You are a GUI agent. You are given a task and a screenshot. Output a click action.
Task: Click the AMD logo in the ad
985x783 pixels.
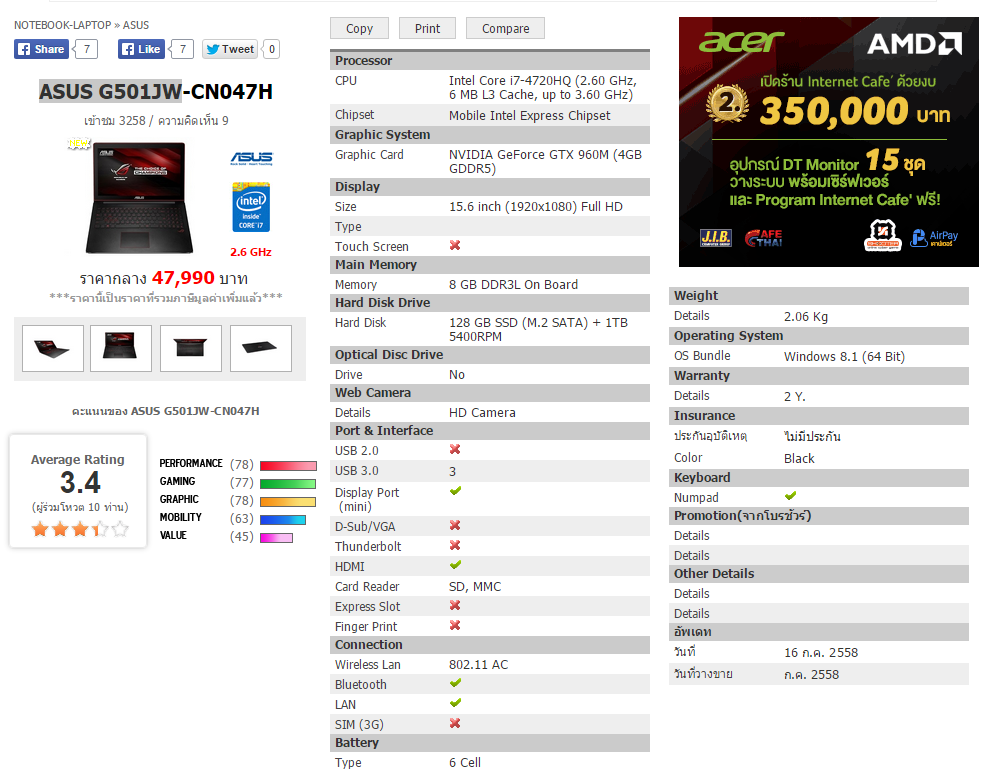coord(914,43)
